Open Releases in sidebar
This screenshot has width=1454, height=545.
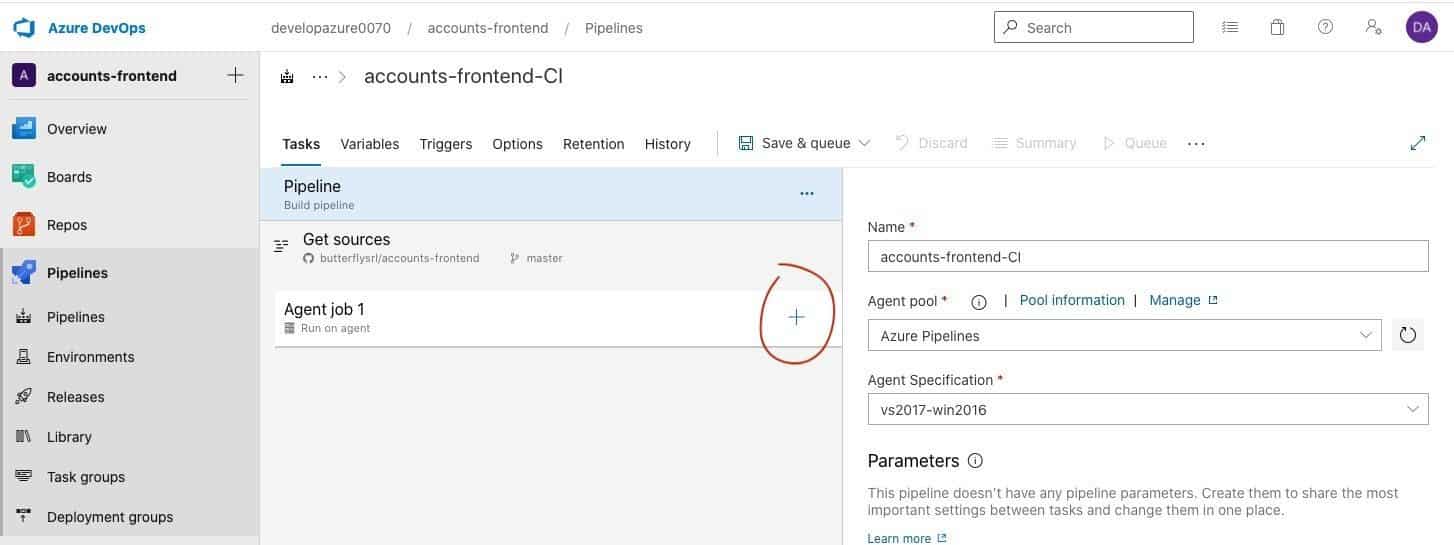tap(75, 397)
